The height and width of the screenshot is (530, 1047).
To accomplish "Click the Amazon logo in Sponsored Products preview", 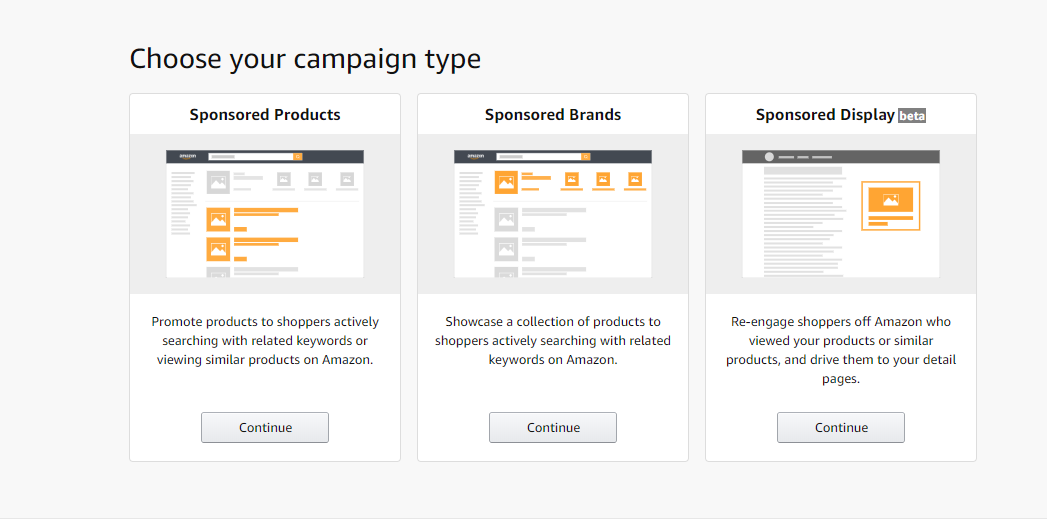I will (187, 157).
